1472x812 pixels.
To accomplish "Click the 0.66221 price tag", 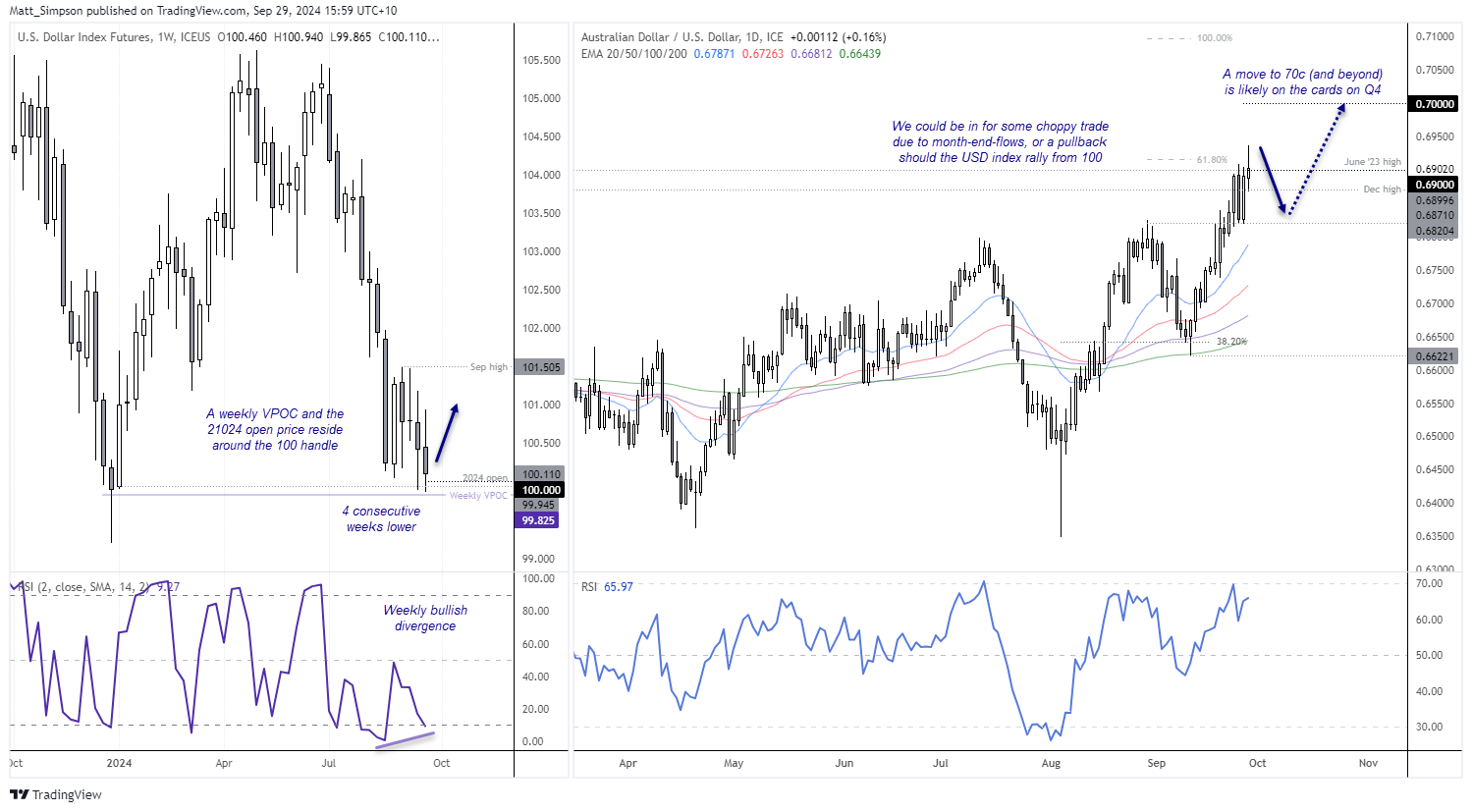I will pyautogui.click(x=1435, y=356).
